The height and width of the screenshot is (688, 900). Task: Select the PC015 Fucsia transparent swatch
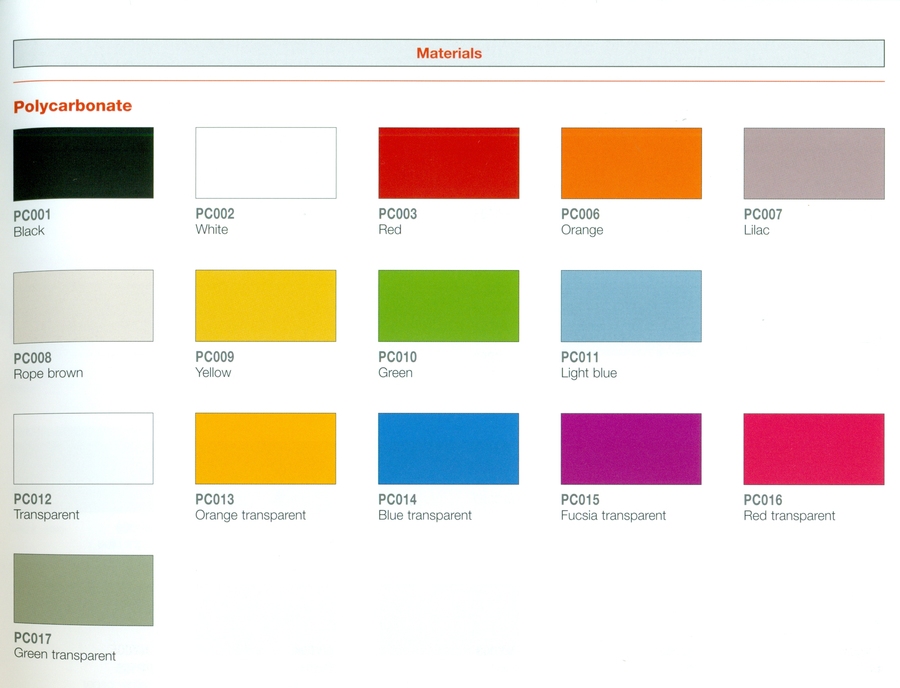point(631,449)
